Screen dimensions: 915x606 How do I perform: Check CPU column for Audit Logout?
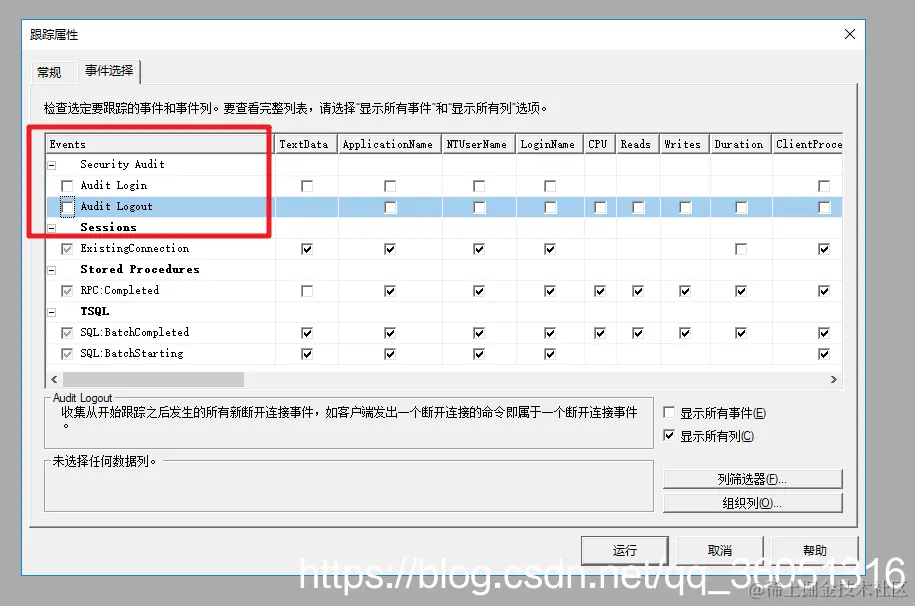[600, 207]
